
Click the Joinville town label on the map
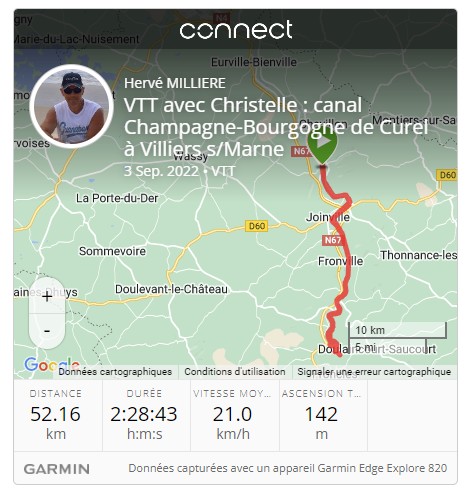328,217
